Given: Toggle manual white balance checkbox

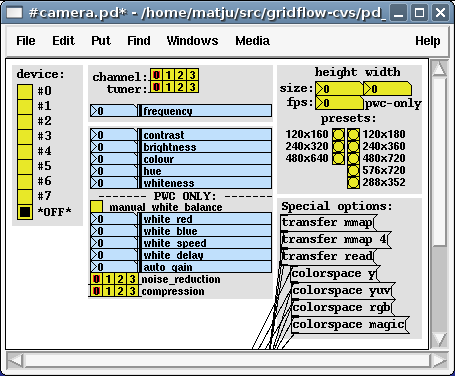Looking at the screenshot, I should (96, 207).
